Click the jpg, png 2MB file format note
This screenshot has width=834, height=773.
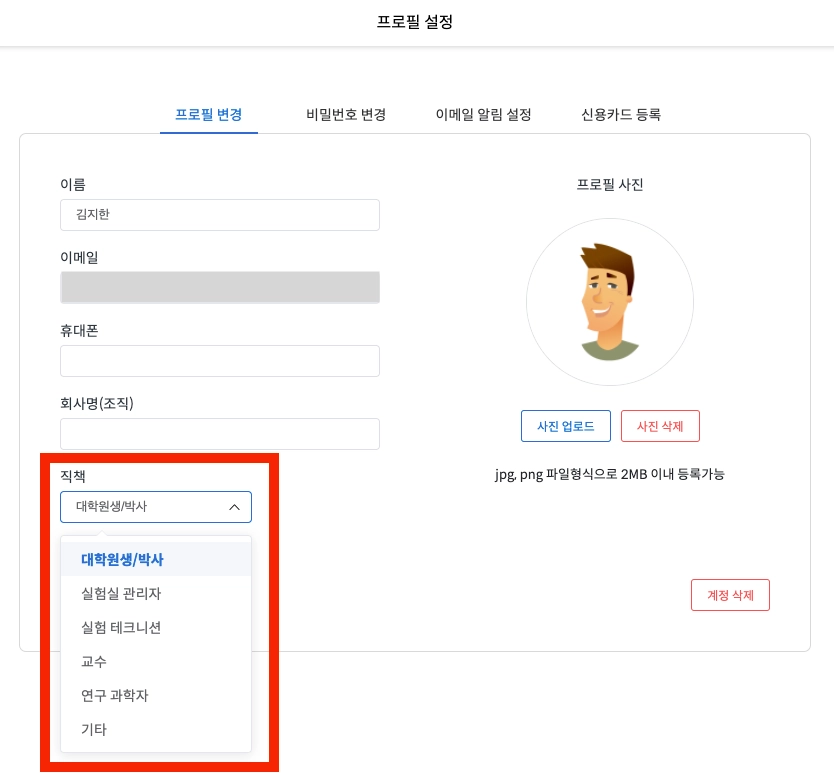coord(610,474)
